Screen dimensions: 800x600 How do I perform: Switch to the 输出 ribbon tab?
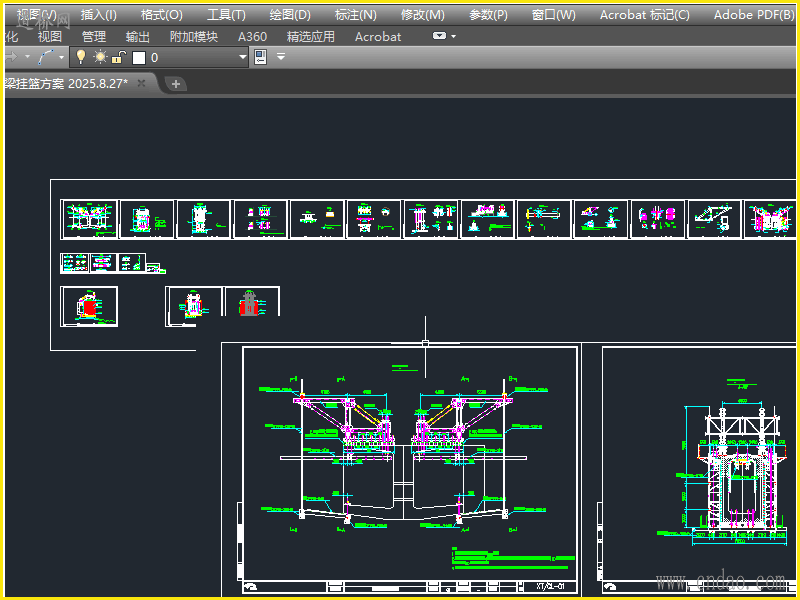(138, 36)
